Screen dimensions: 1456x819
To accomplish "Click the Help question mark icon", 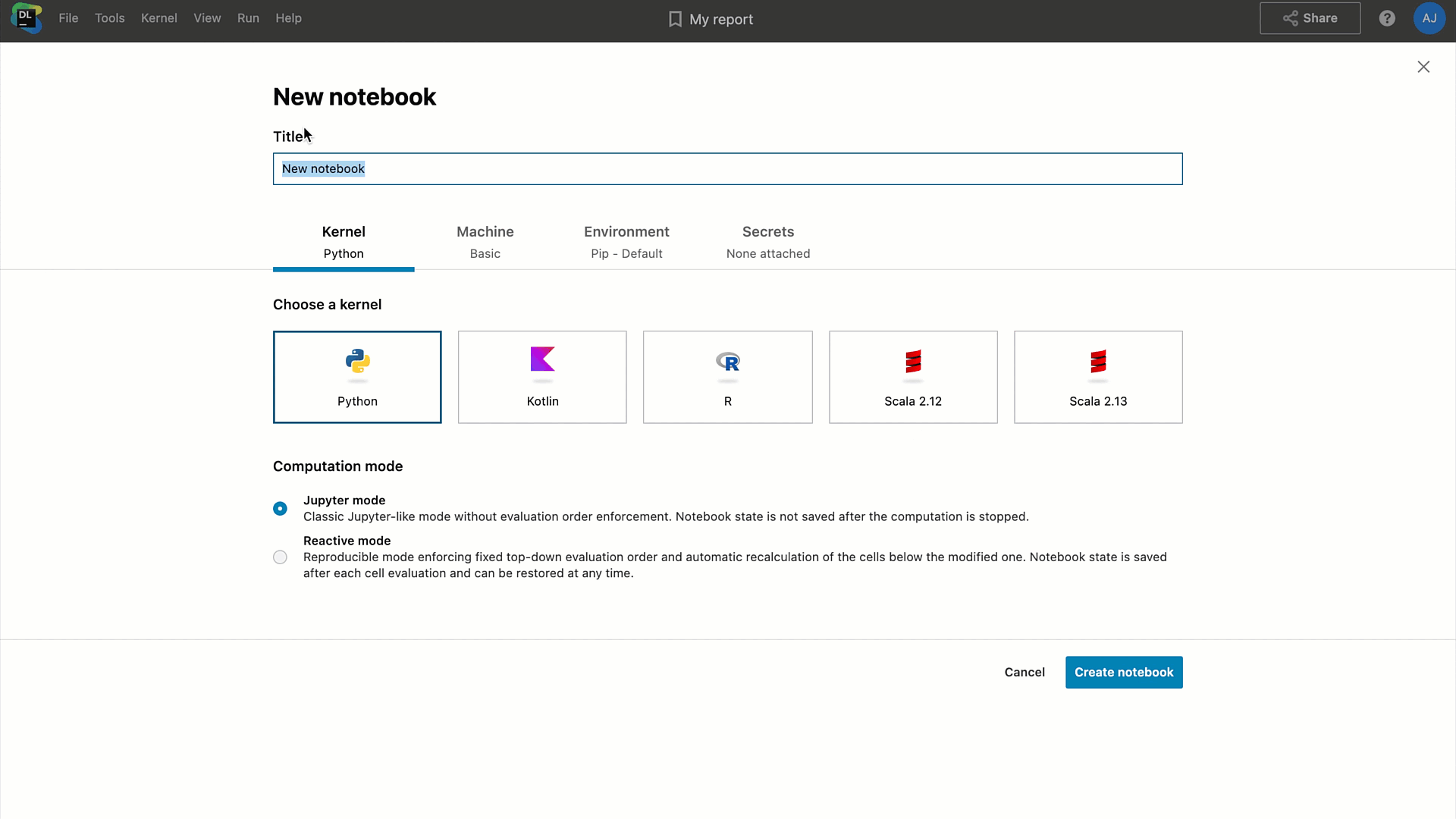I will [1387, 18].
